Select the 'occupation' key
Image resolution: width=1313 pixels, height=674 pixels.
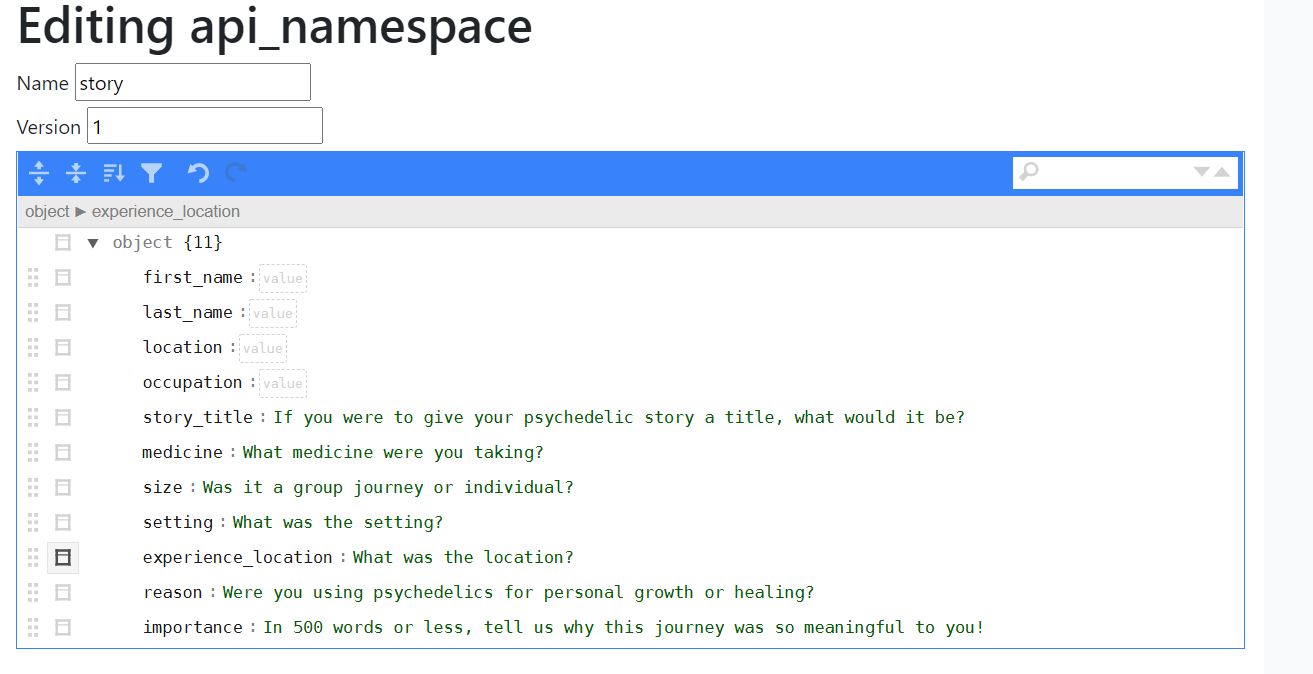point(193,382)
